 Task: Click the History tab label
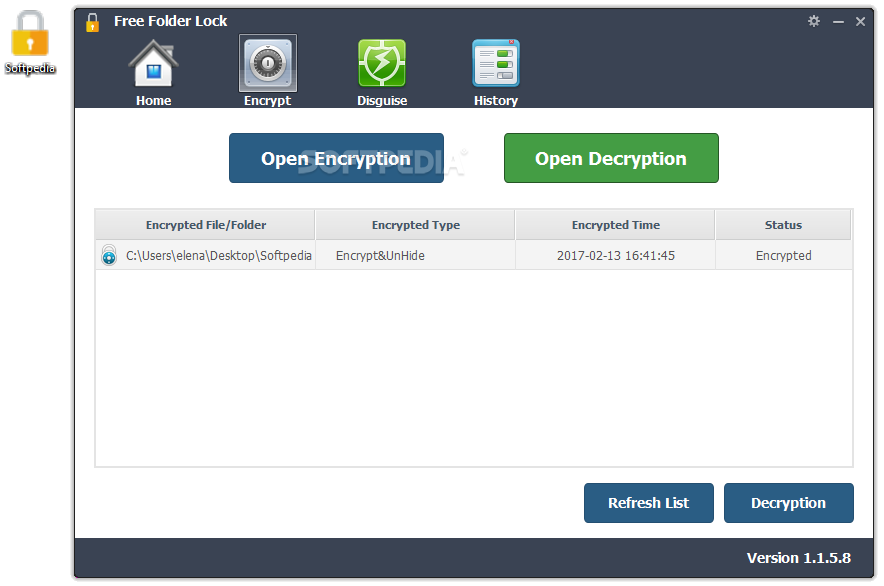point(496,100)
